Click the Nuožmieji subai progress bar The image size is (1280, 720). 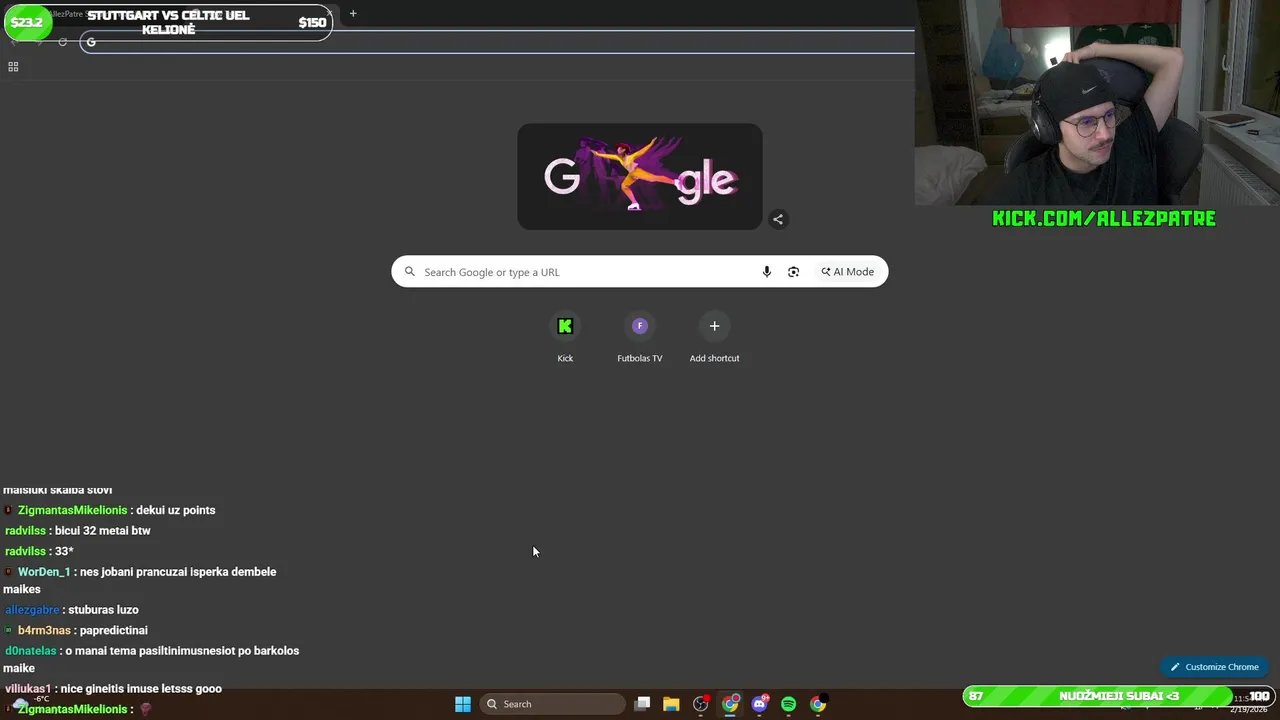point(1118,696)
